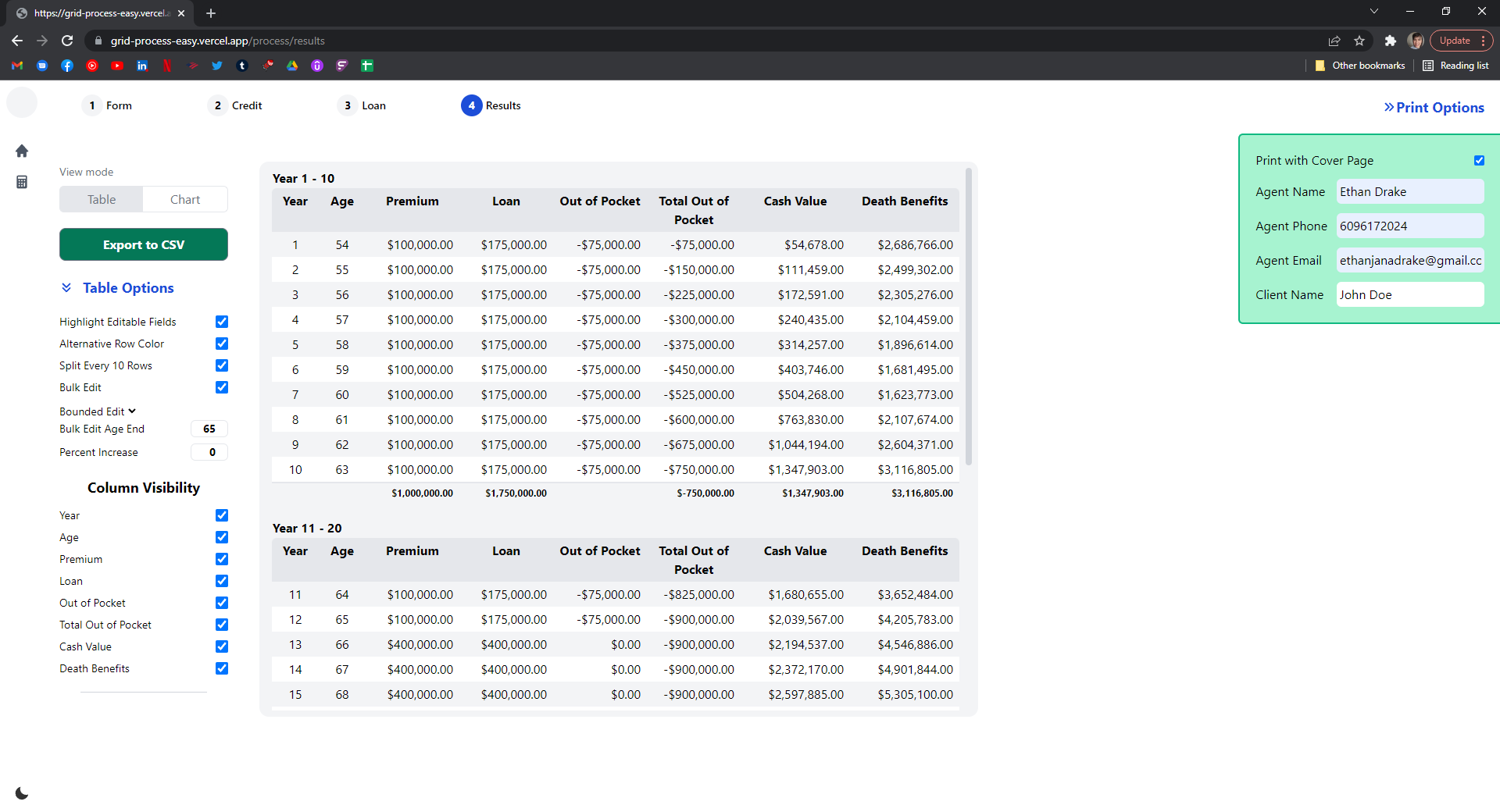Viewport: 1500px width, 812px height.
Task: Go to step 2 Credit
Action: pos(235,105)
